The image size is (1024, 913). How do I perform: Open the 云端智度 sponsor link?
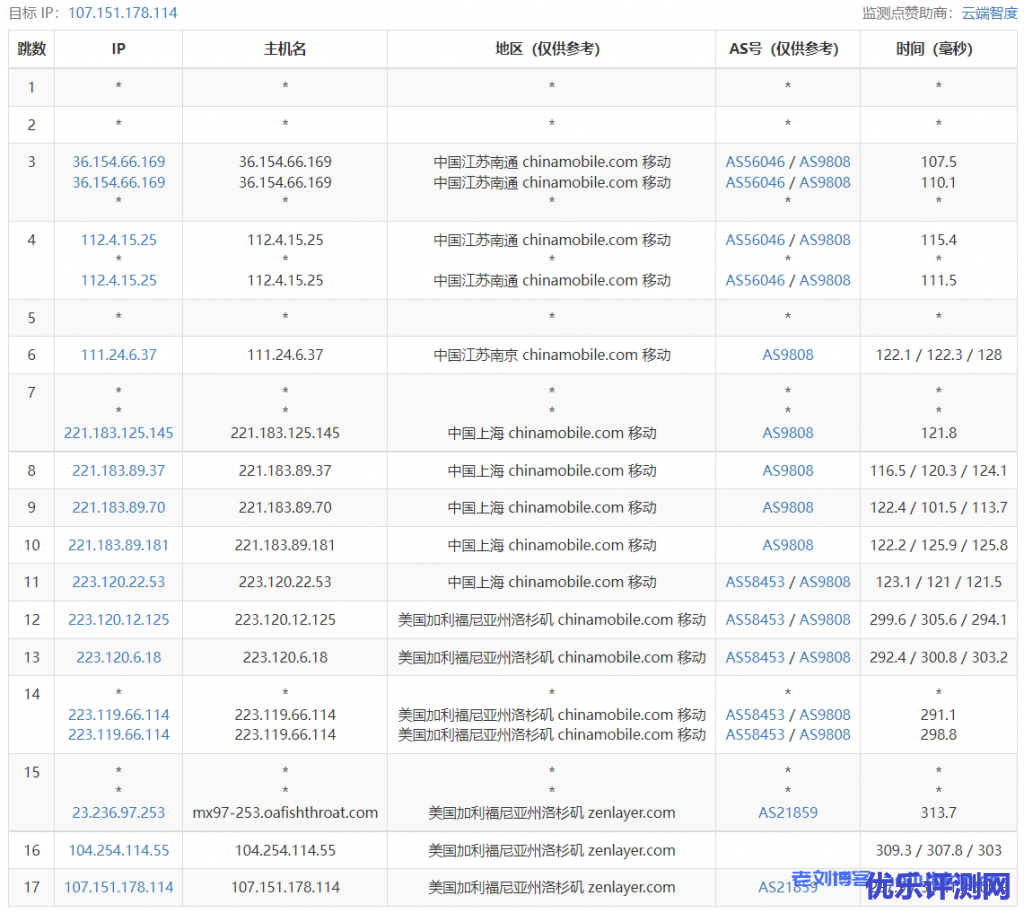click(989, 13)
